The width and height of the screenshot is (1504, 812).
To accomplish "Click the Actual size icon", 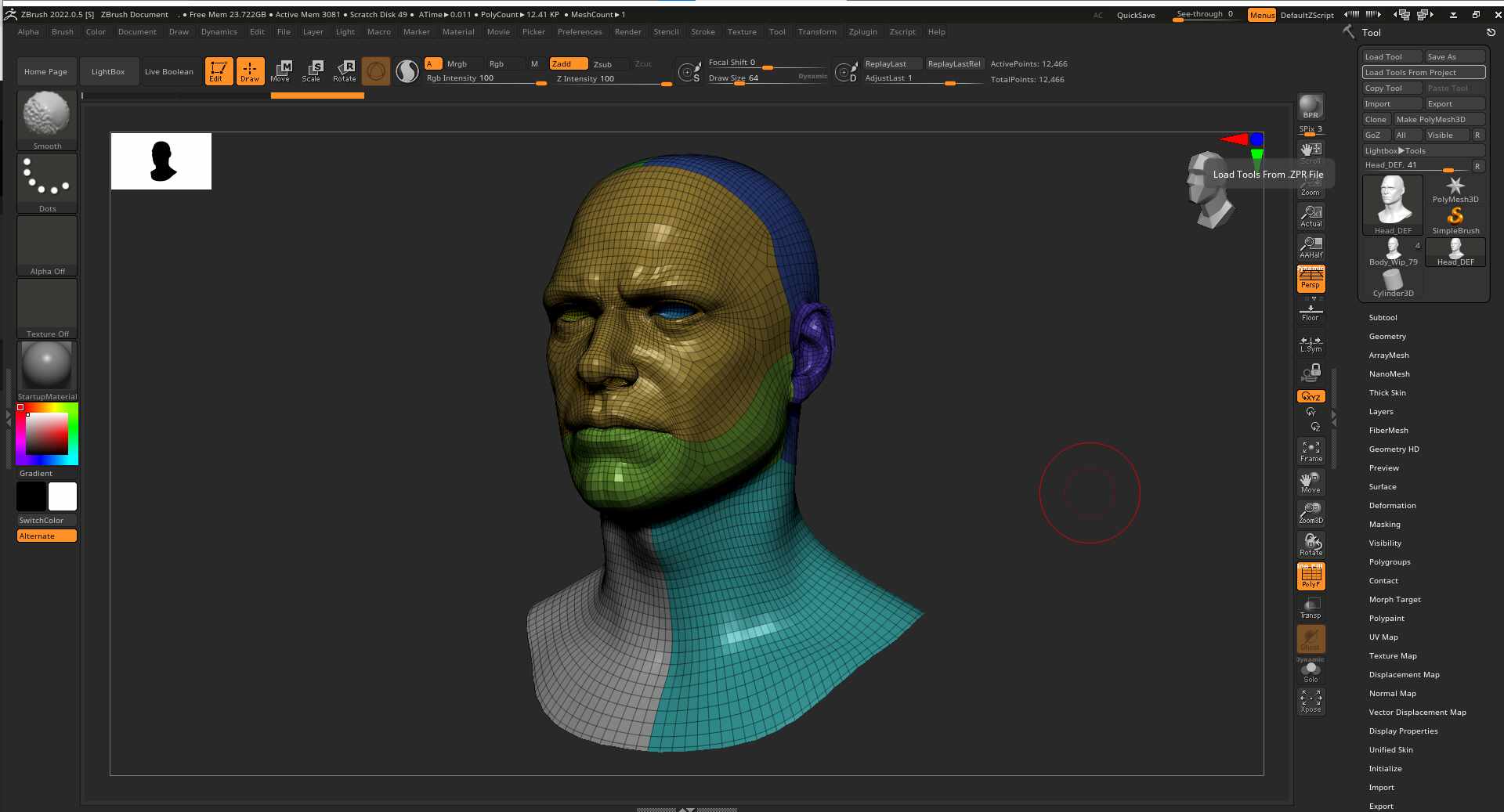I will [x=1311, y=216].
